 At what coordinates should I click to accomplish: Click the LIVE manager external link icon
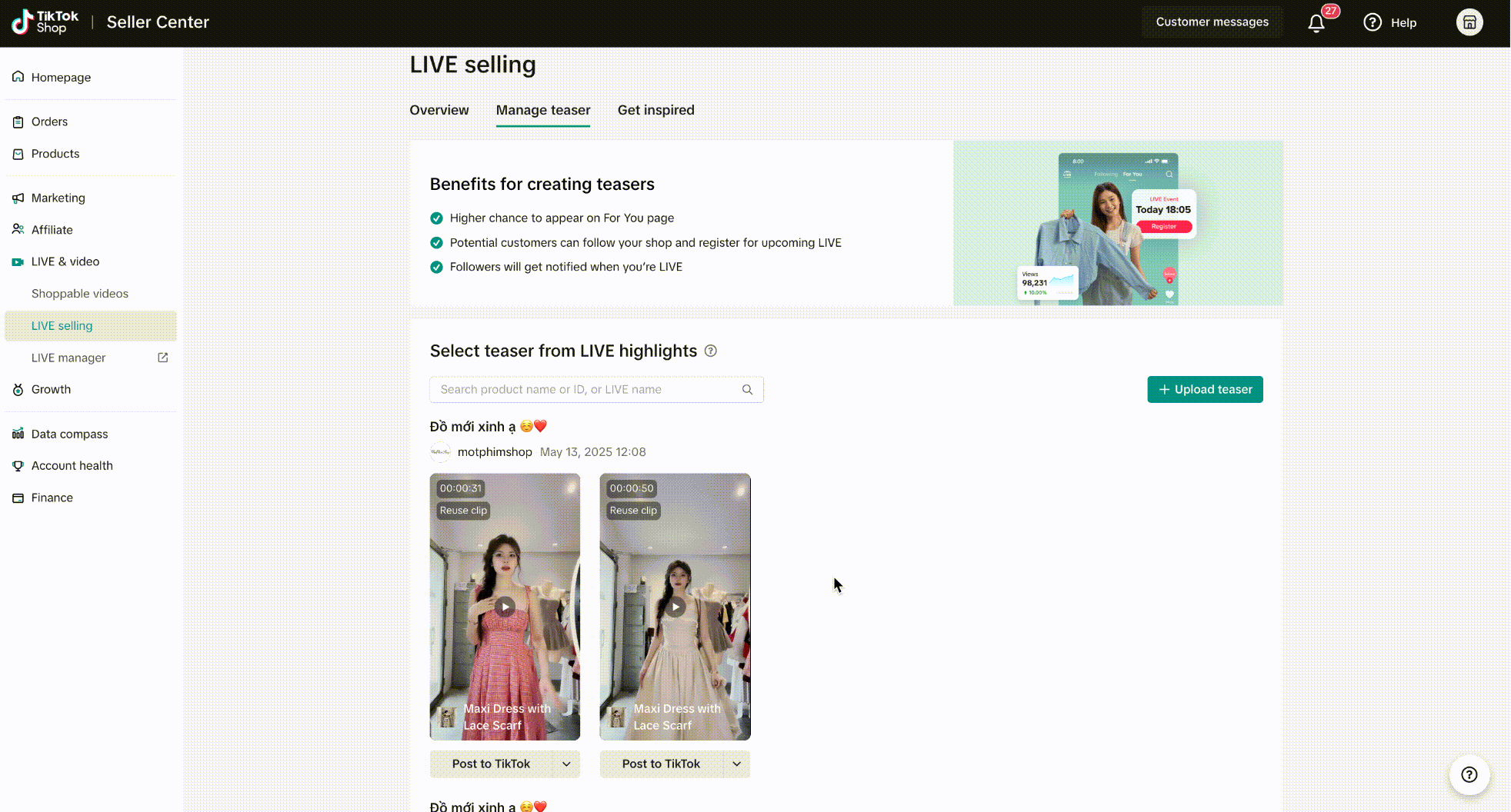tap(163, 358)
